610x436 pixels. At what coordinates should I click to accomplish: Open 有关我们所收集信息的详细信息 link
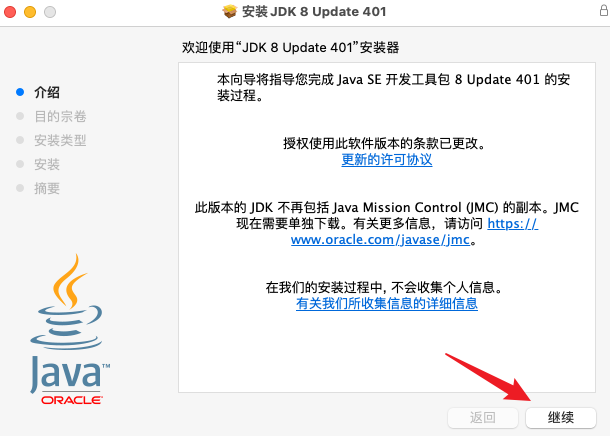coord(387,303)
